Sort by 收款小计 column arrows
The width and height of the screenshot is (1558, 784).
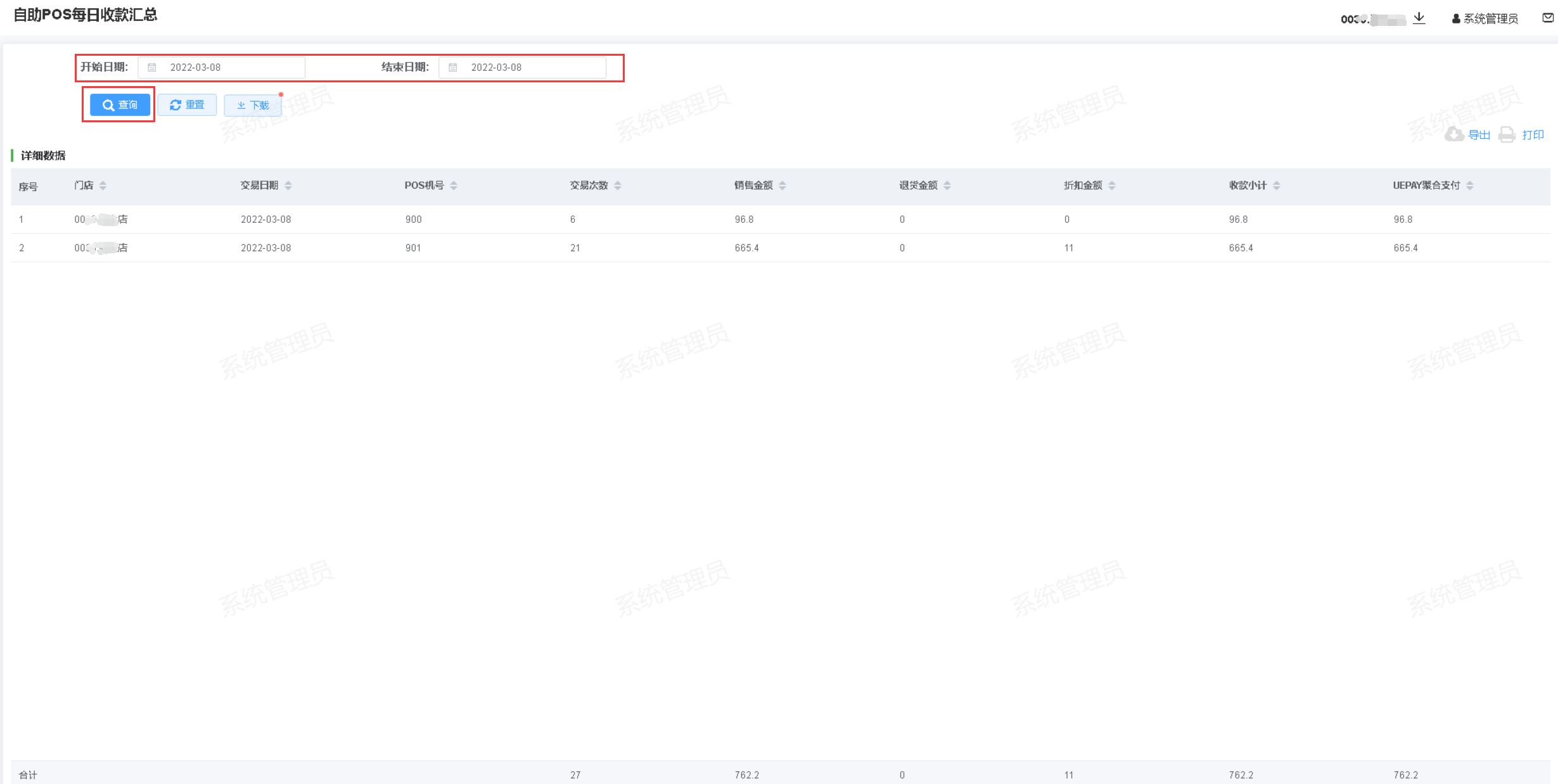point(1277,185)
